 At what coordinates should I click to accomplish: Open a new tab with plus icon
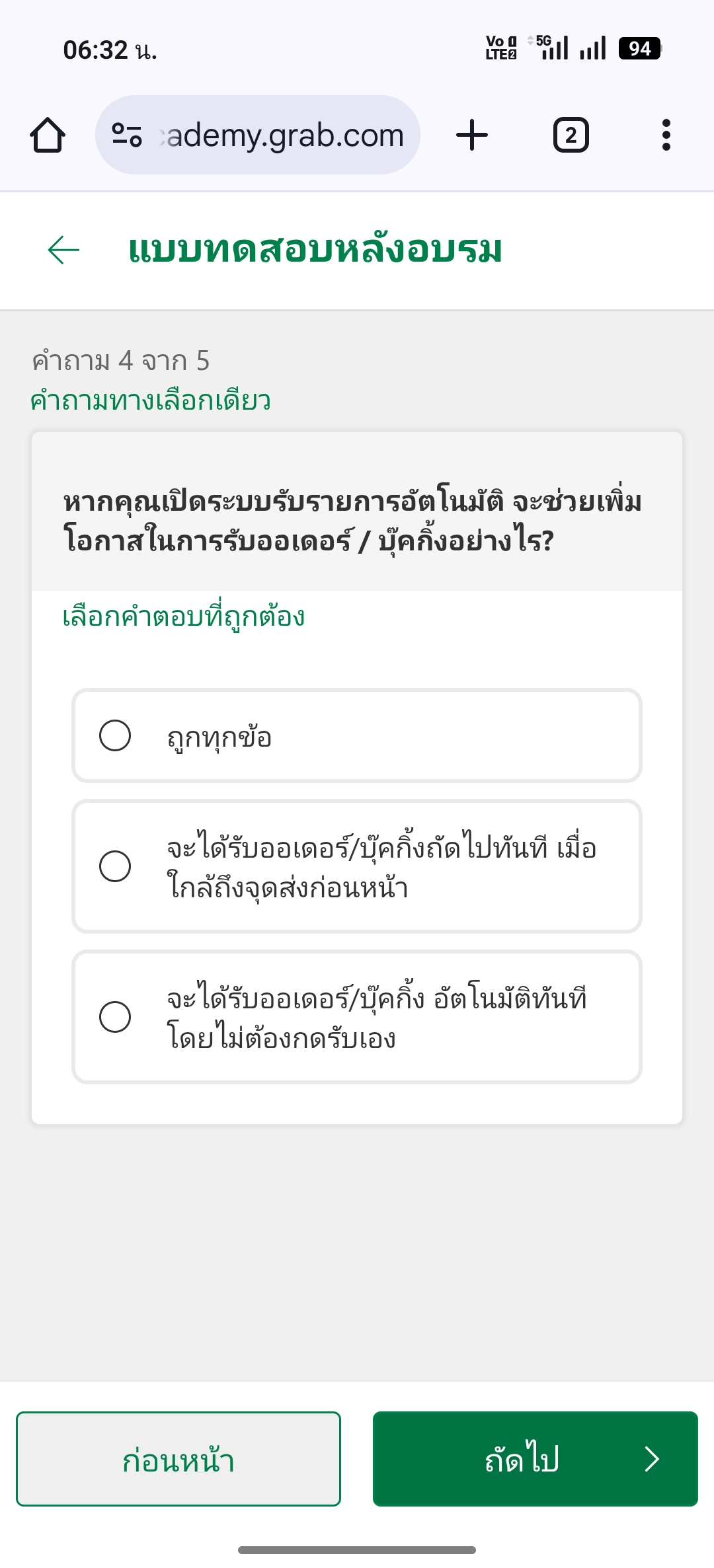(x=472, y=135)
